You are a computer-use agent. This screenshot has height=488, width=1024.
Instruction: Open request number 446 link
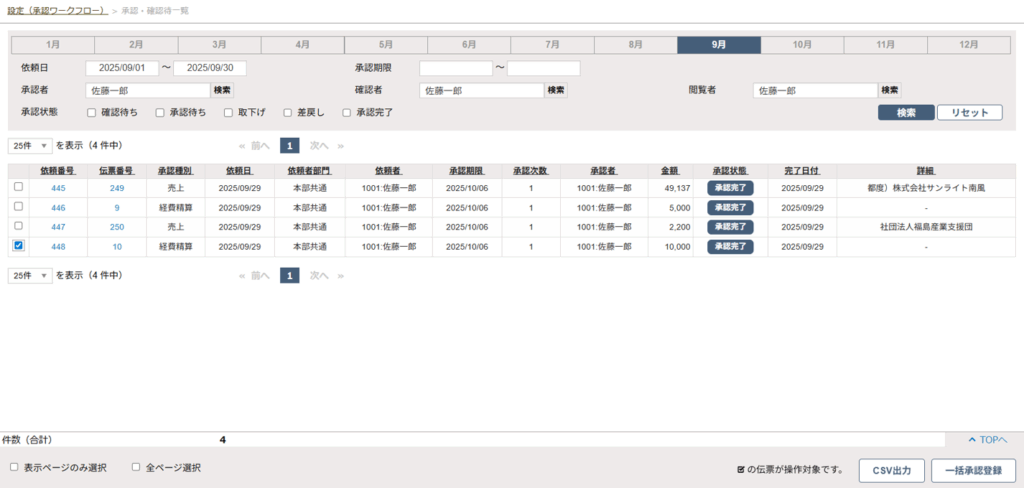[58, 207]
